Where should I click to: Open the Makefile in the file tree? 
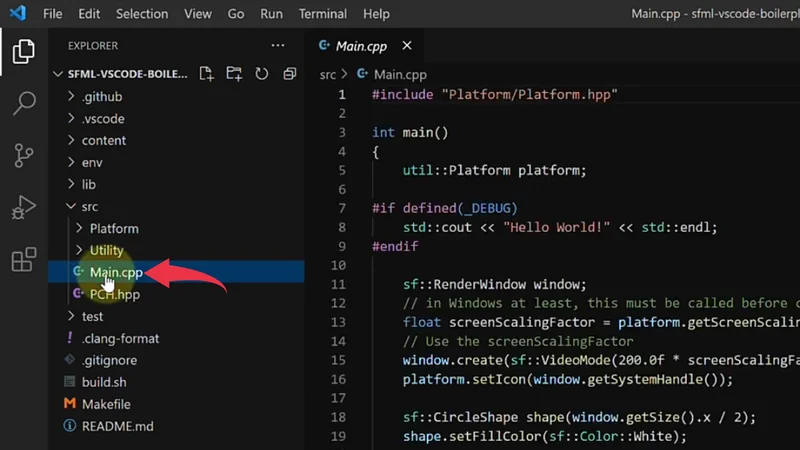pyautogui.click(x=108, y=404)
